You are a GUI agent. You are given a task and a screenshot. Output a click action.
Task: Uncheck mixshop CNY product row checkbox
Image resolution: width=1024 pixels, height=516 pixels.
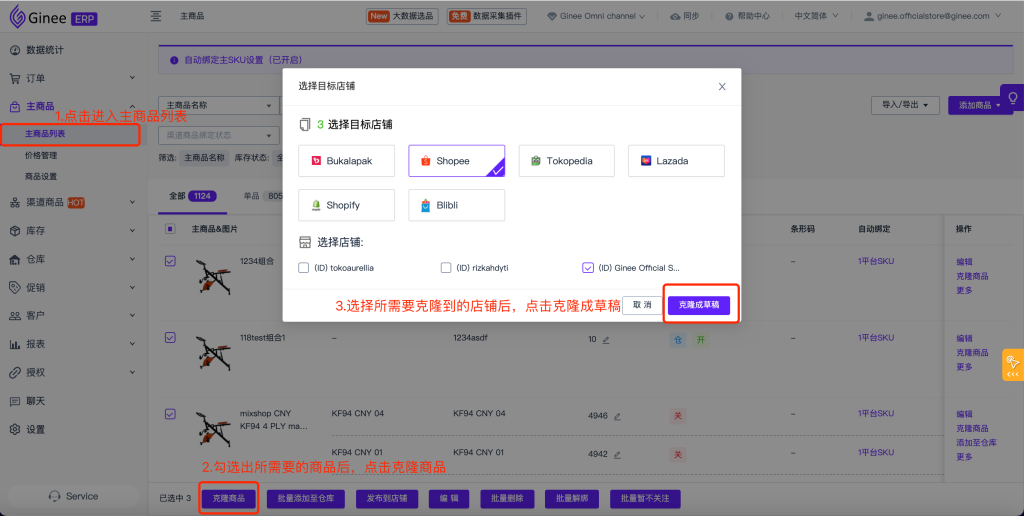(x=170, y=413)
